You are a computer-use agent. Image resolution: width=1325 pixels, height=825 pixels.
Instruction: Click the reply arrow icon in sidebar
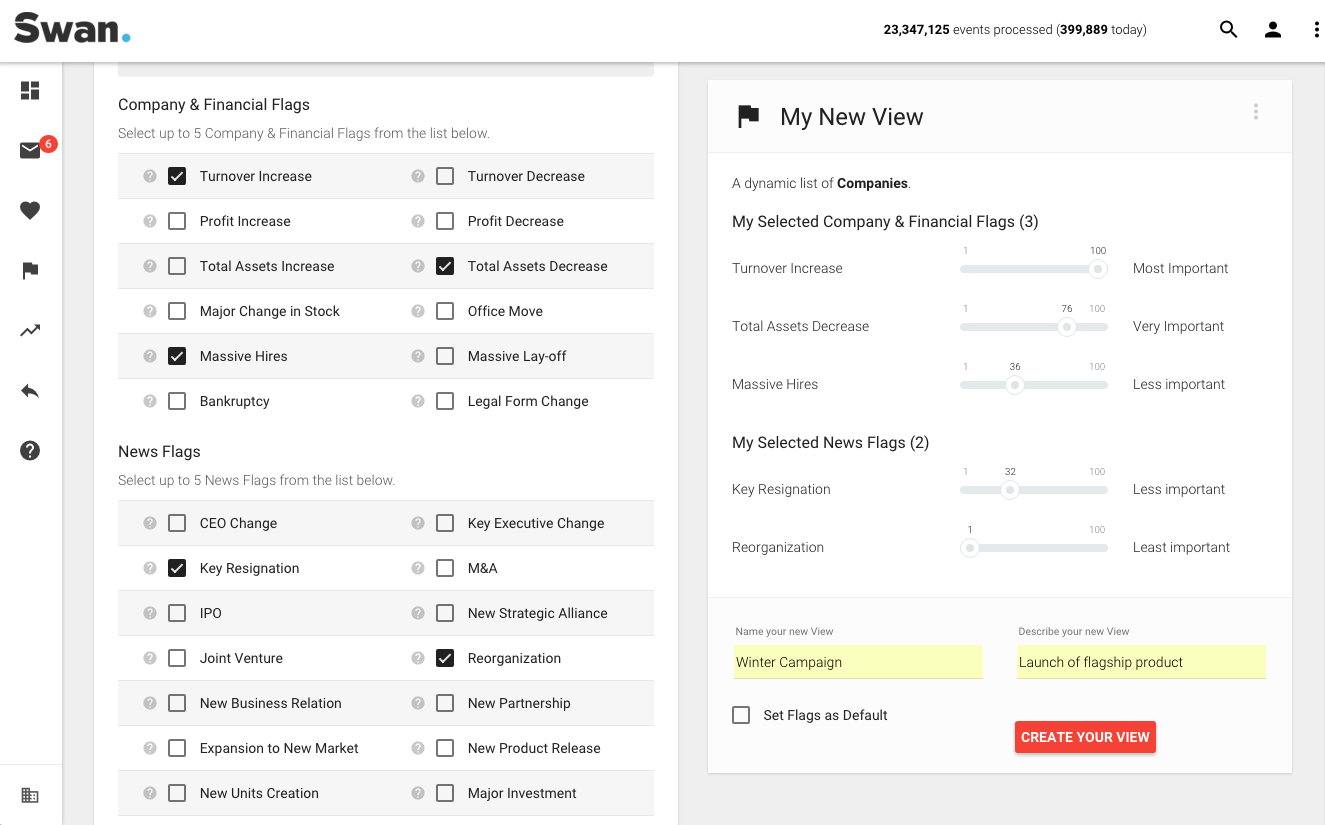click(30, 390)
